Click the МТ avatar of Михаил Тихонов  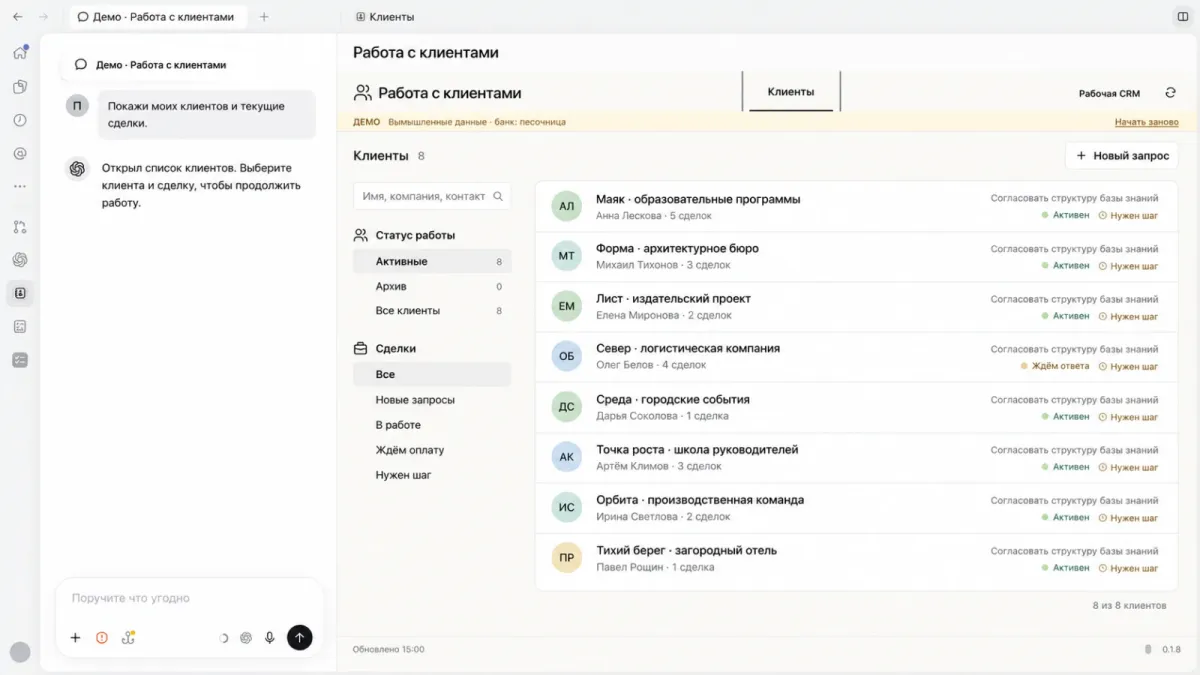567,256
